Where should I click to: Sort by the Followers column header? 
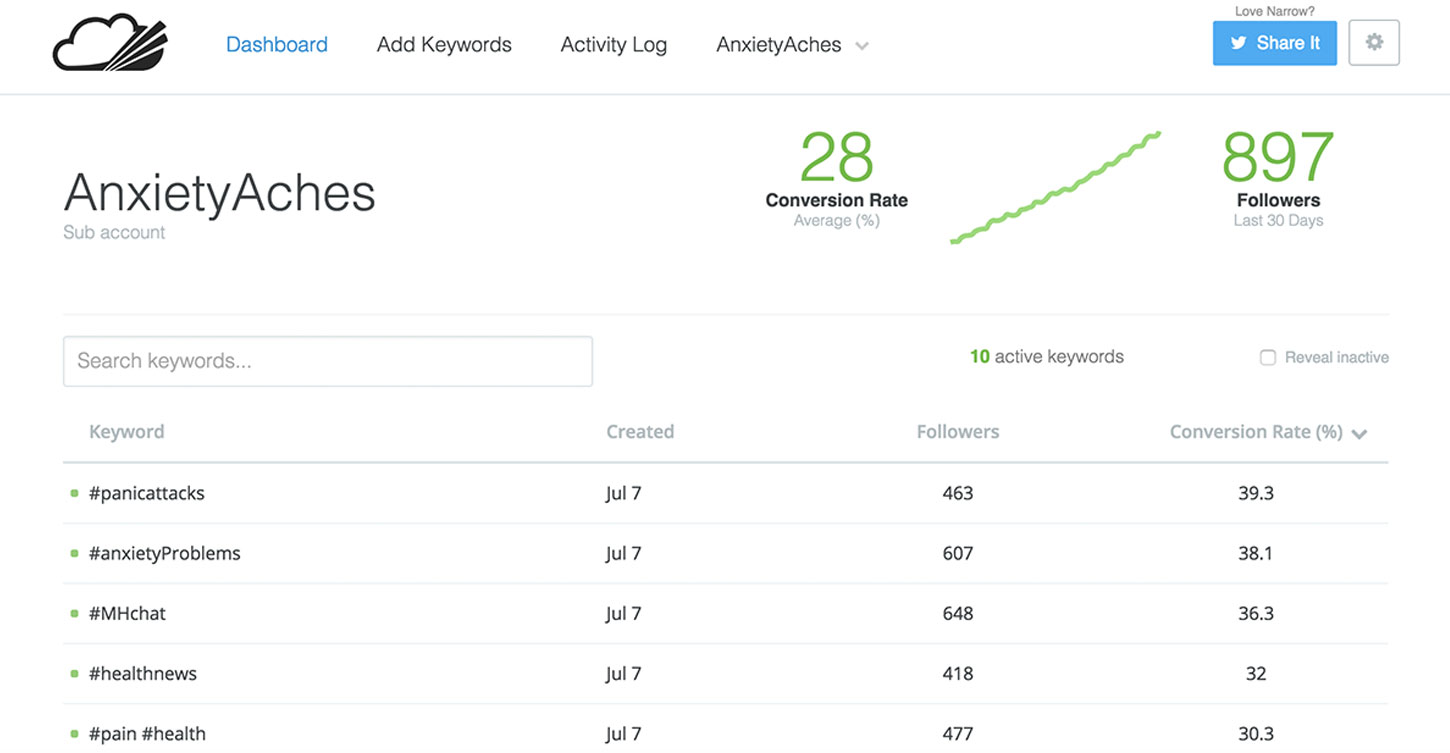958,432
